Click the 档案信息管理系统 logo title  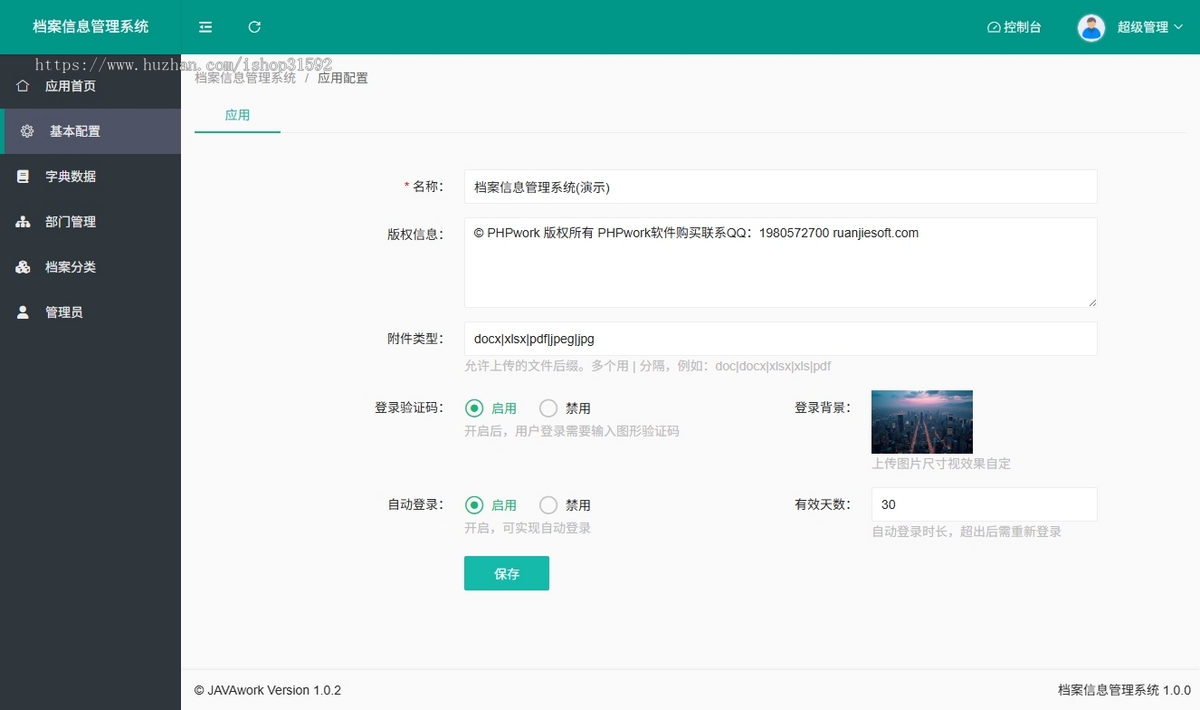91,27
